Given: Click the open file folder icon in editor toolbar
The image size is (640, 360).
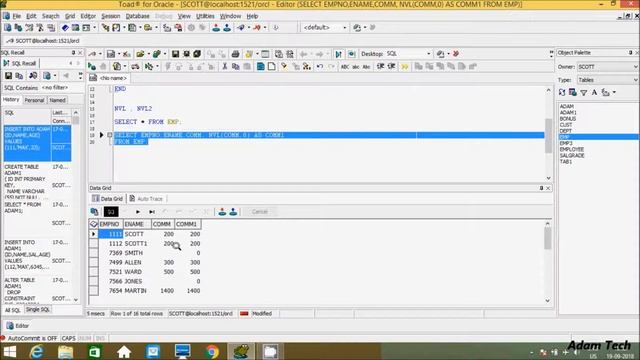Looking at the screenshot, I should click(x=140, y=54).
